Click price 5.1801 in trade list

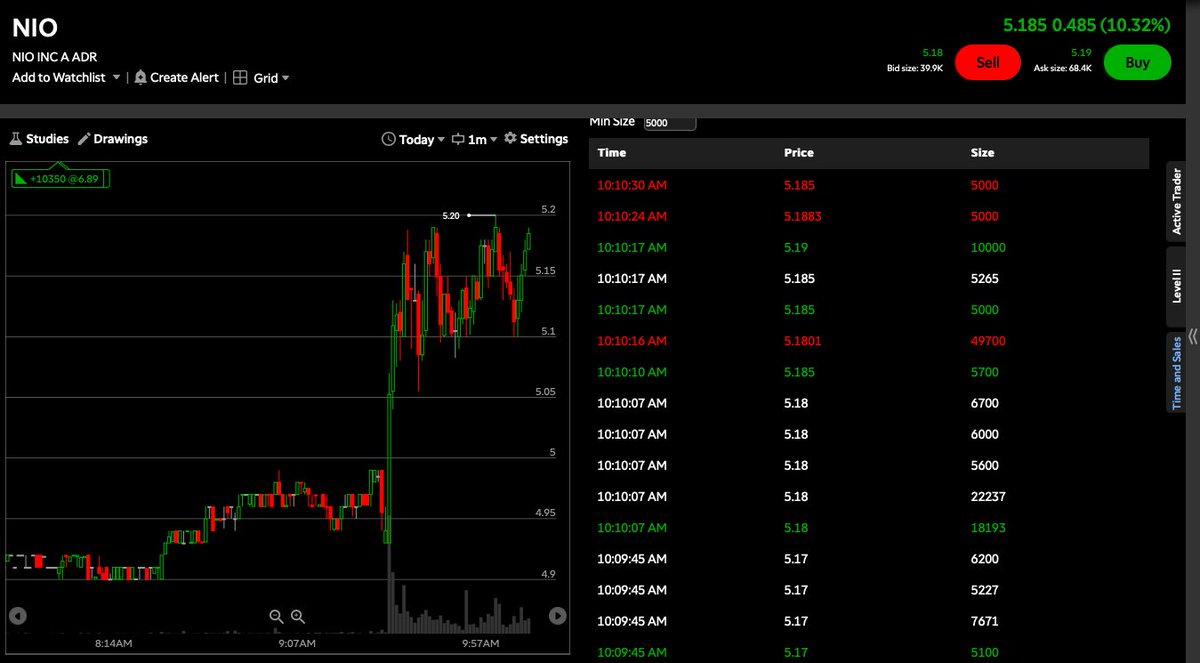pos(804,341)
